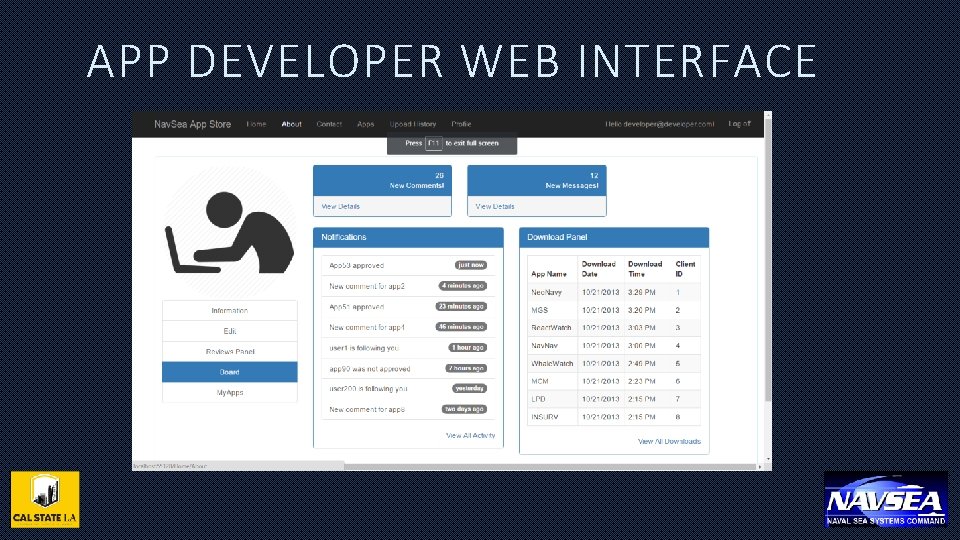This screenshot has height=540, width=960.
Task: Click the 'yesterday' time badge
Action: (x=470, y=389)
